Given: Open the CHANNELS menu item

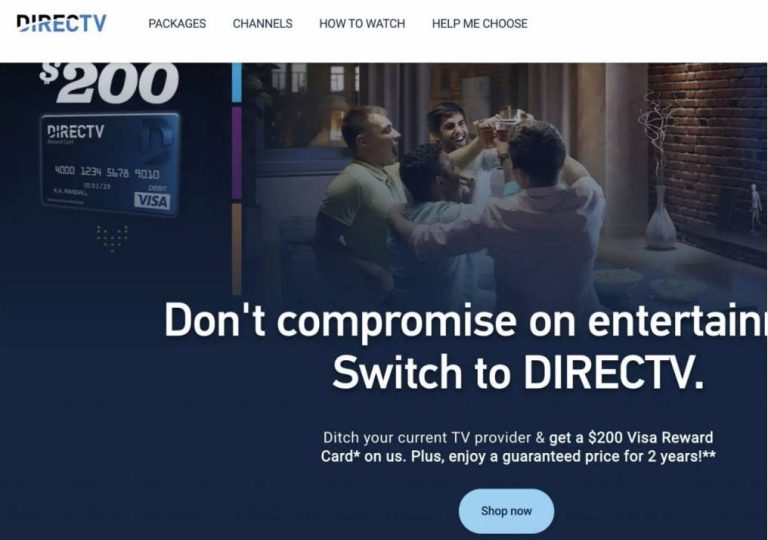Looking at the screenshot, I should 263,24.
